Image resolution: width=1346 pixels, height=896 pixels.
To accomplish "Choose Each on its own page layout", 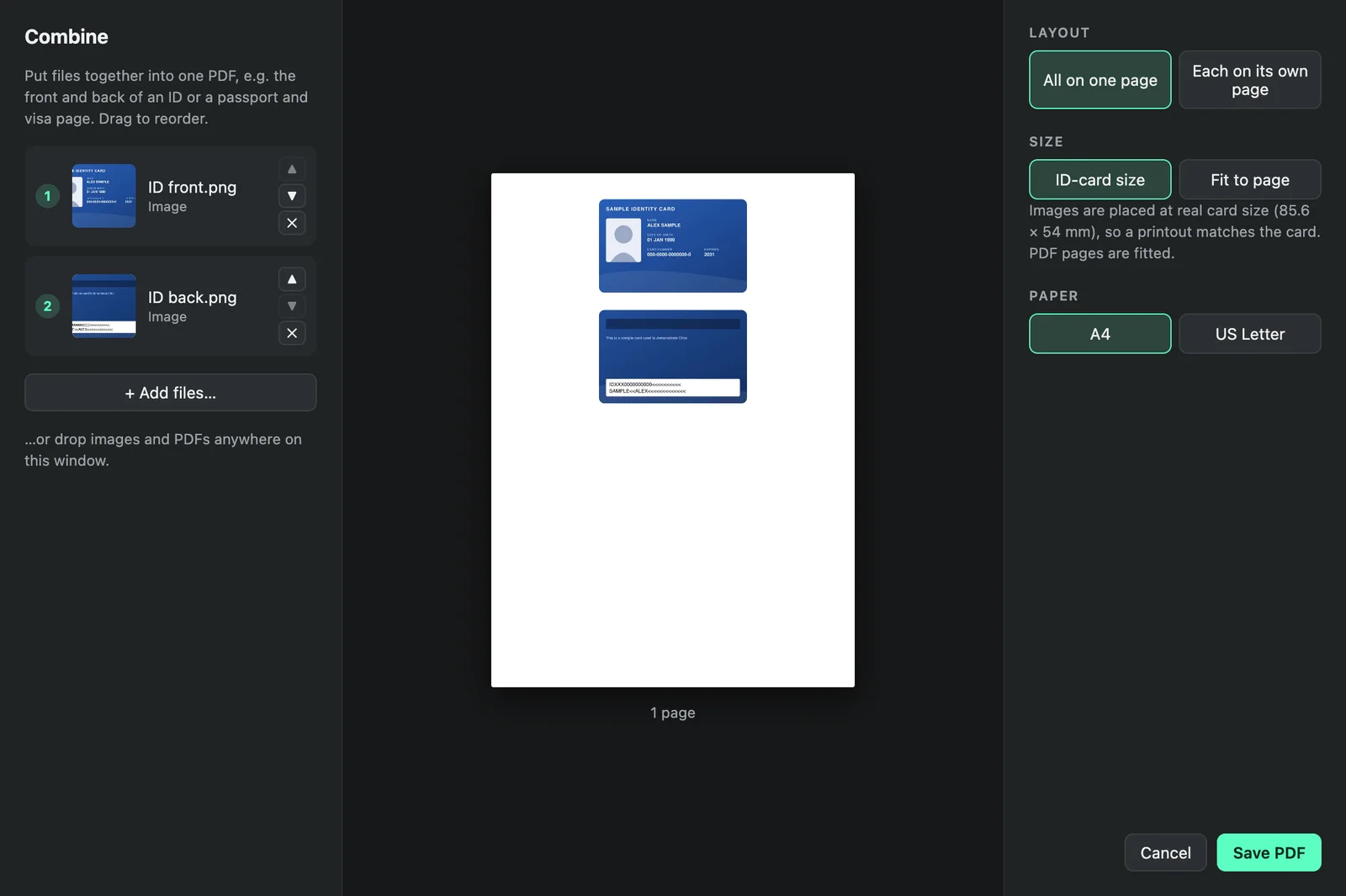I will 1250,80.
